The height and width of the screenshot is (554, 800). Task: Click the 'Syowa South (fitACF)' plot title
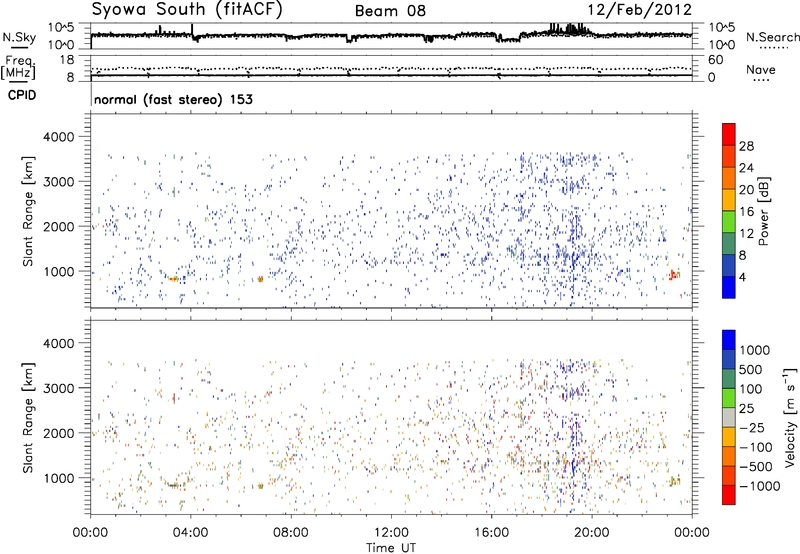187,10
